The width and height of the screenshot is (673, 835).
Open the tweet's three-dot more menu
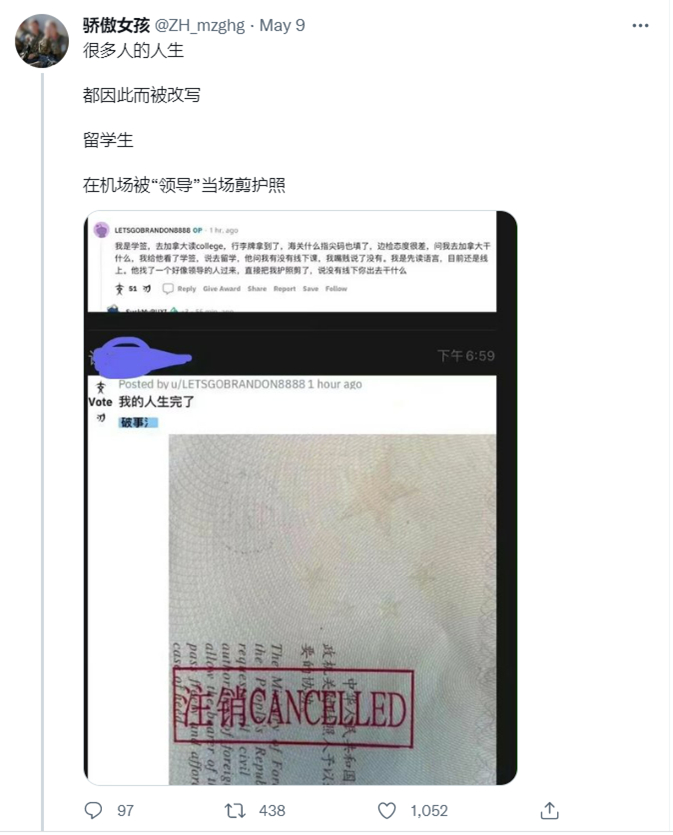(640, 26)
